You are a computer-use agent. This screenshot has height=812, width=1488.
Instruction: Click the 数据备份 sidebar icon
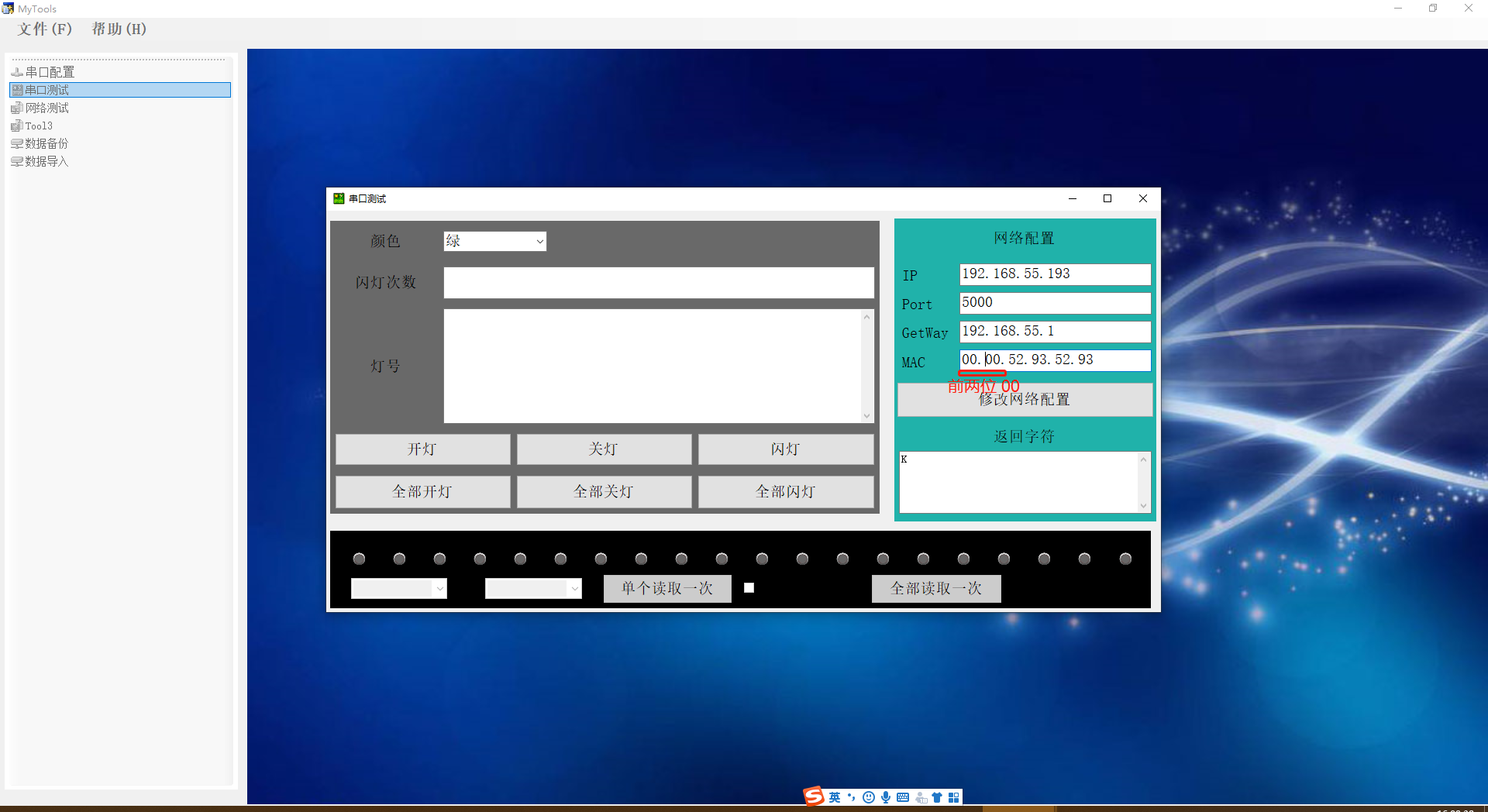coord(17,143)
